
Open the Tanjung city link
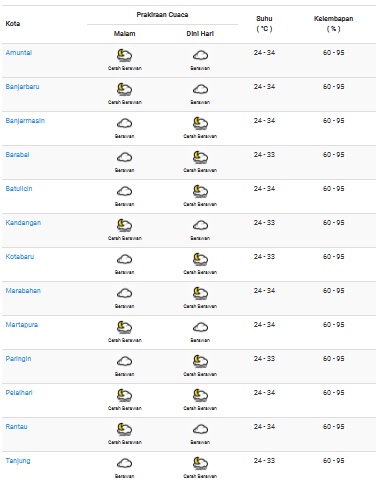click(18, 461)
